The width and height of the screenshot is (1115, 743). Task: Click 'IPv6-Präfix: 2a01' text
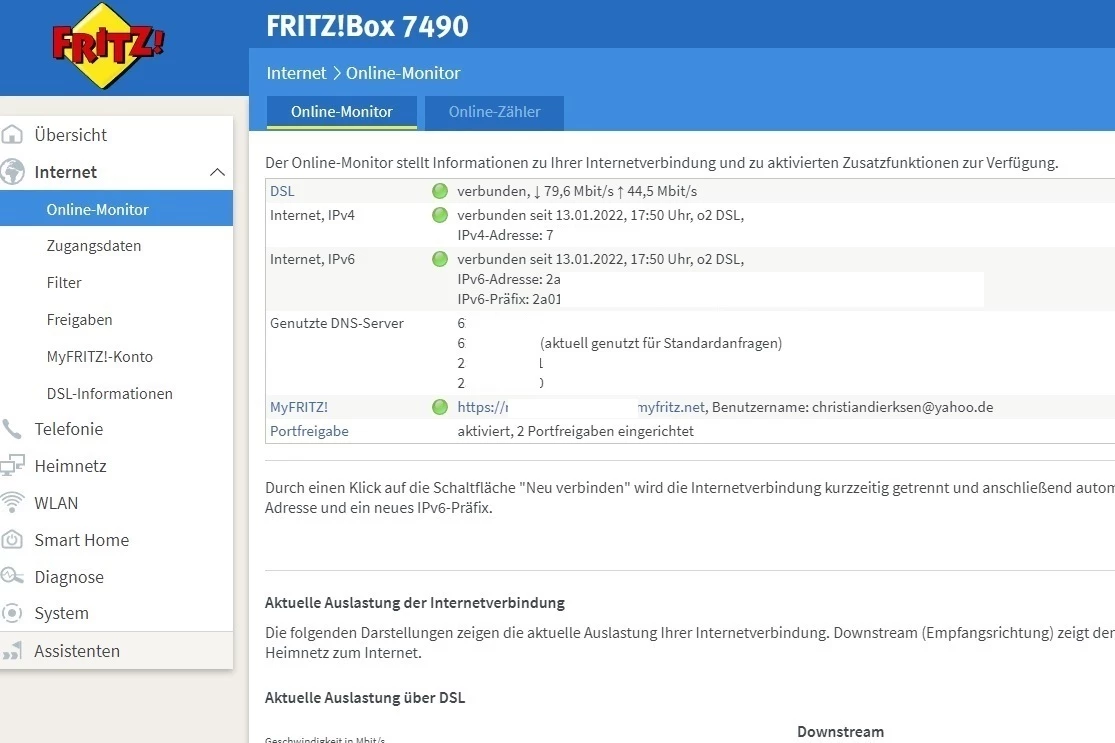coord(509,299)
